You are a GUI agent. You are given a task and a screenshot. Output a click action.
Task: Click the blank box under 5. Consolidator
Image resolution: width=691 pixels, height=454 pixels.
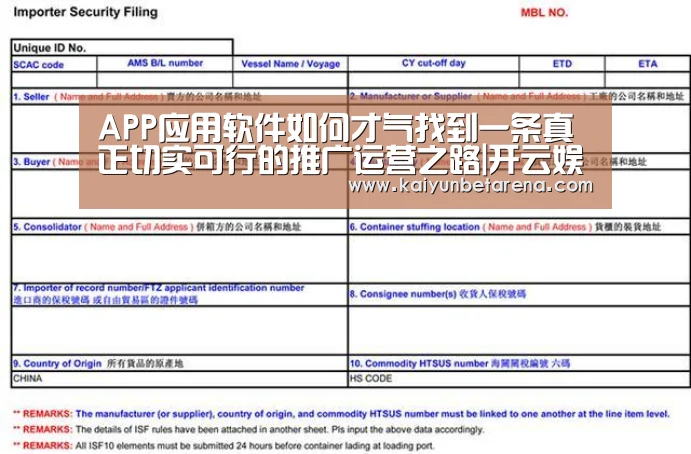point(180,258)
